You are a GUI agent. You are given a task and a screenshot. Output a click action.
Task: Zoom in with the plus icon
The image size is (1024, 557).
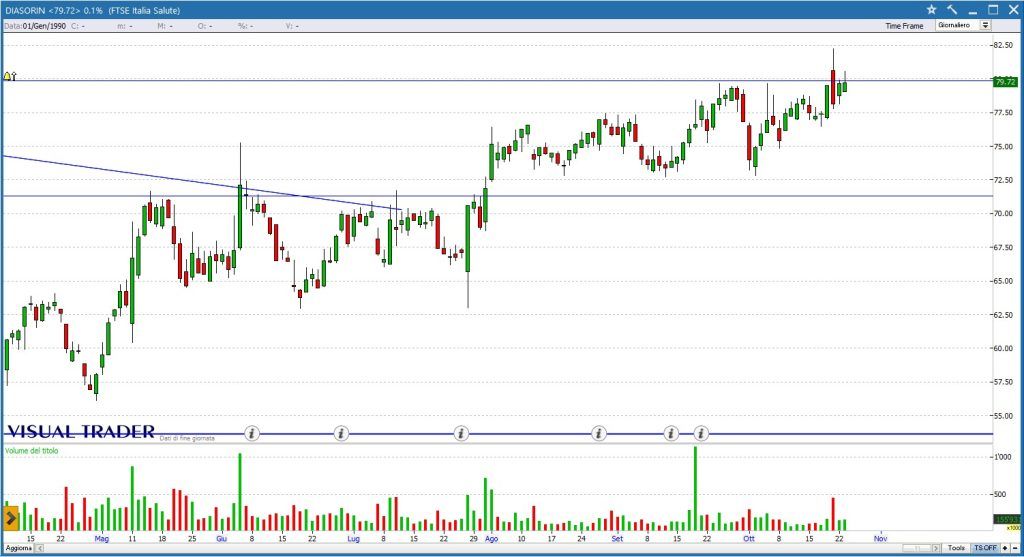(x=1005, y=548)
